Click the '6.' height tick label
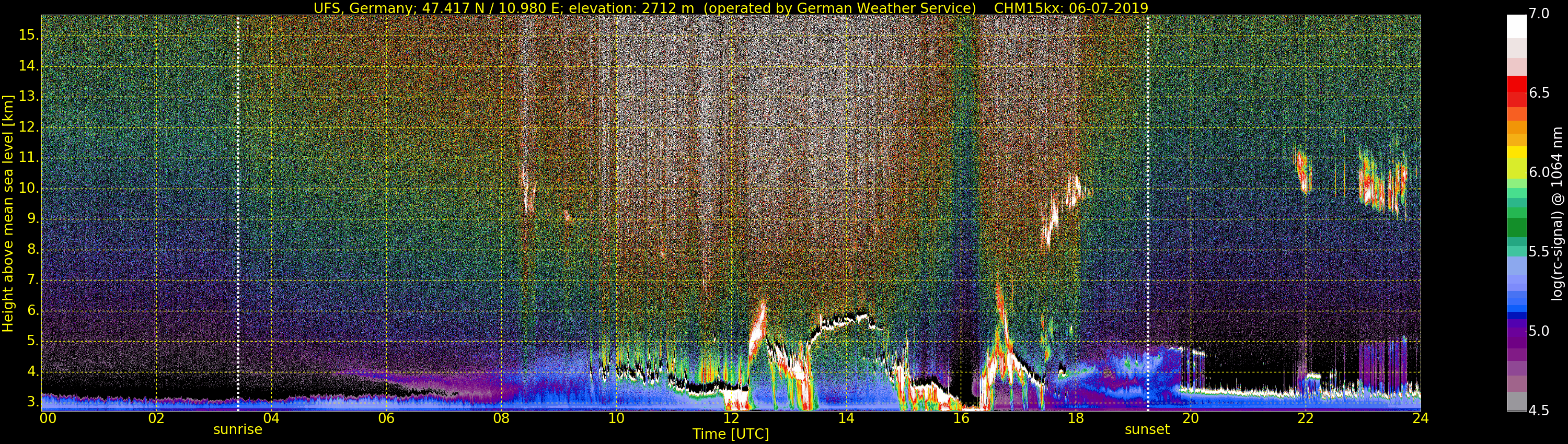 pyautogui.click(x=33, y=311)
